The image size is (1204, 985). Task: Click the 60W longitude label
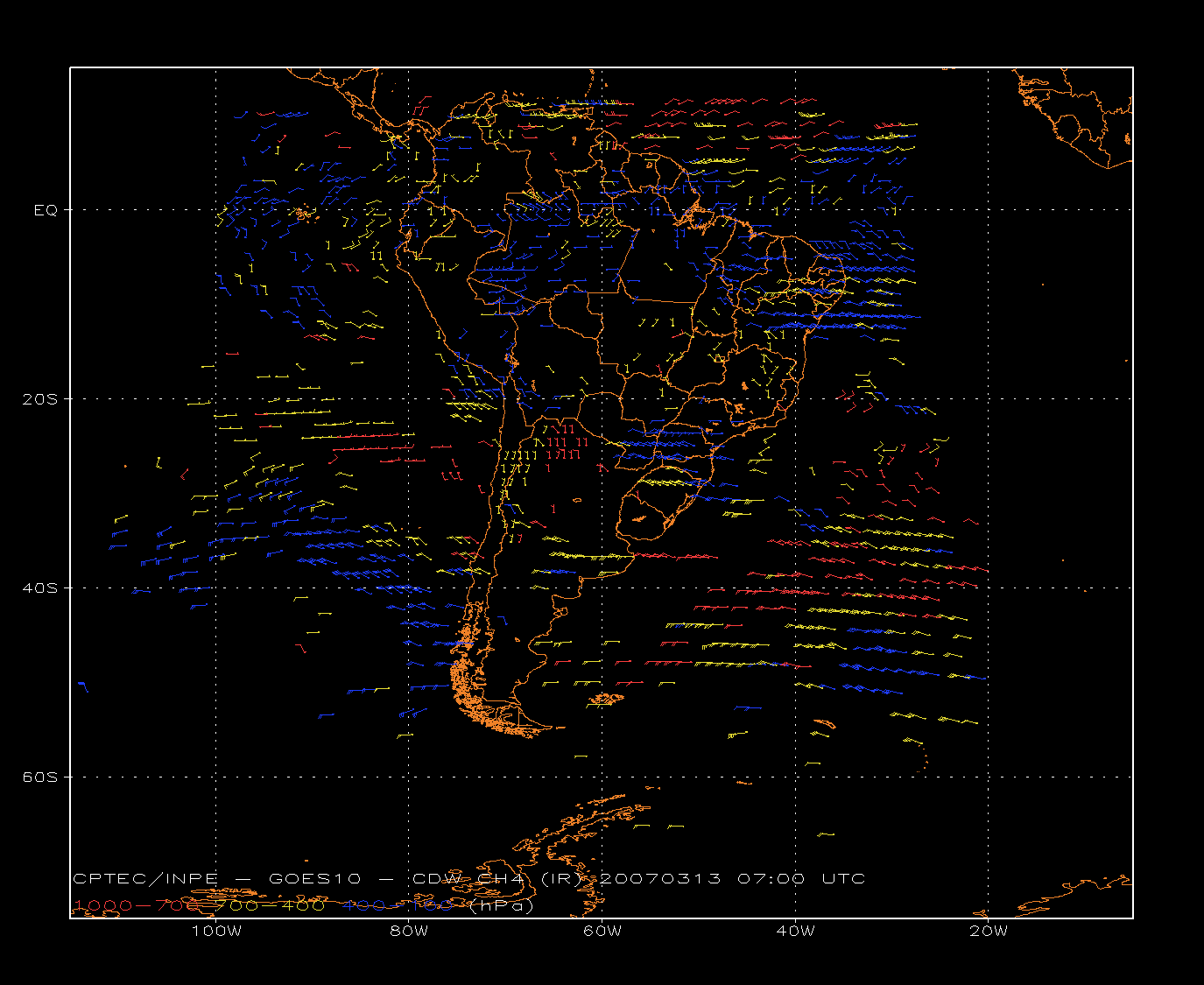tap(602, 931)
